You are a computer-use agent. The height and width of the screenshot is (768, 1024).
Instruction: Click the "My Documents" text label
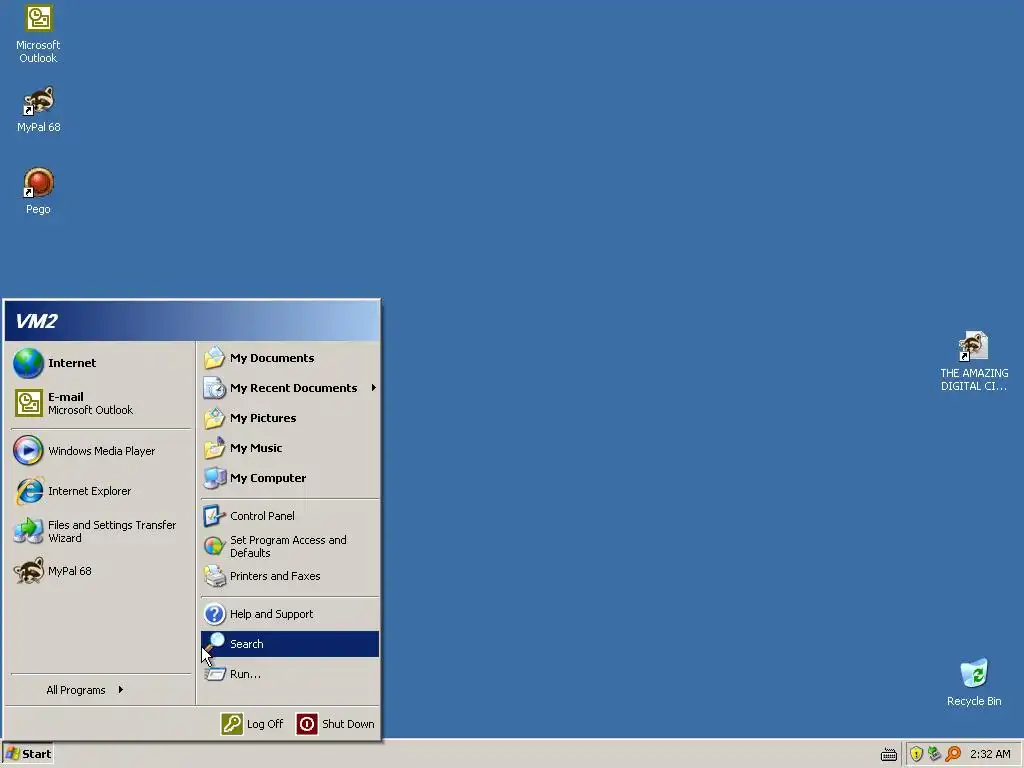[x=272, y=358]
